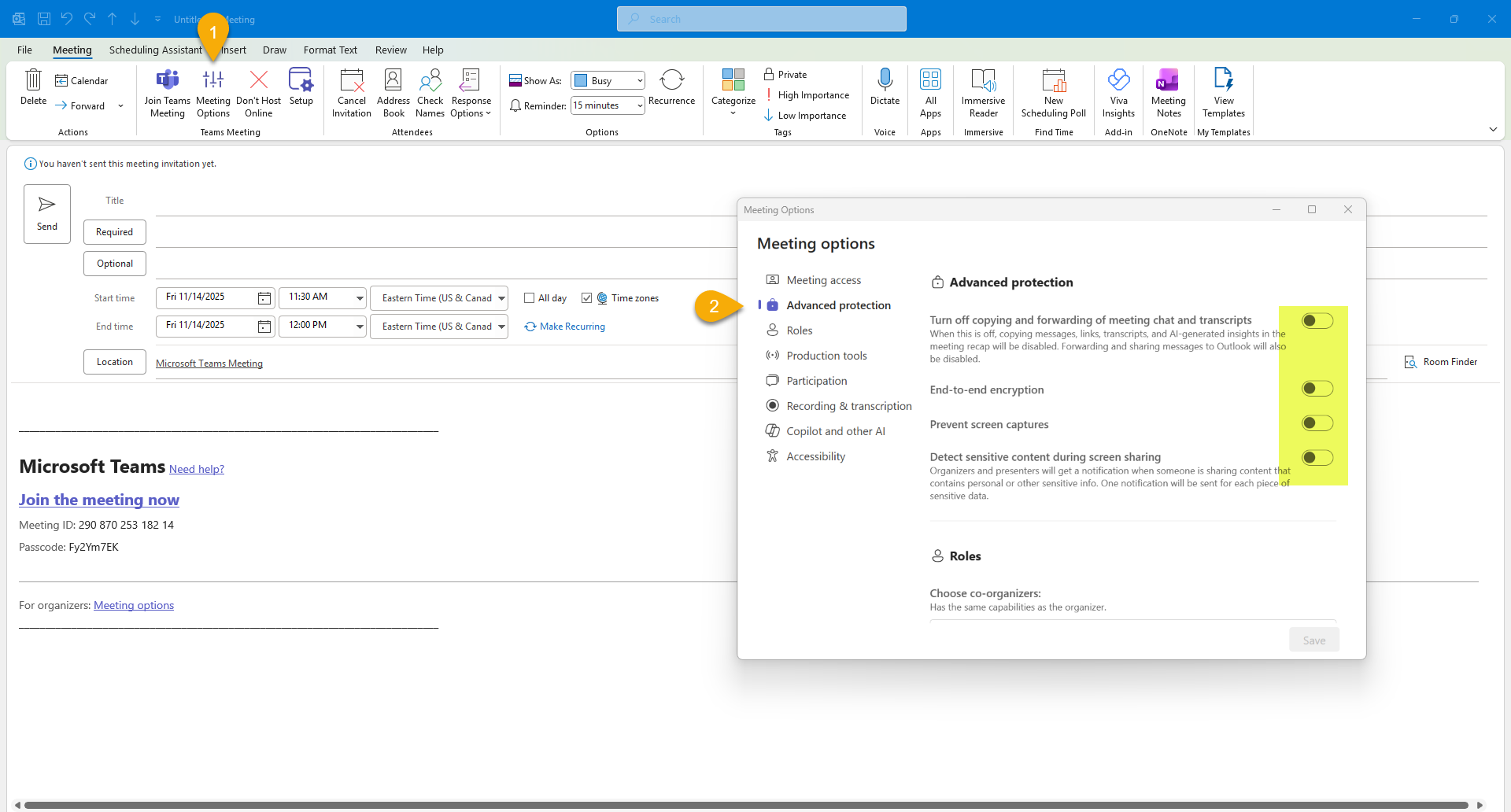Open Meeting Notes in OneNote
This screenshot has height=812, width=1511.
(1168, 93)
